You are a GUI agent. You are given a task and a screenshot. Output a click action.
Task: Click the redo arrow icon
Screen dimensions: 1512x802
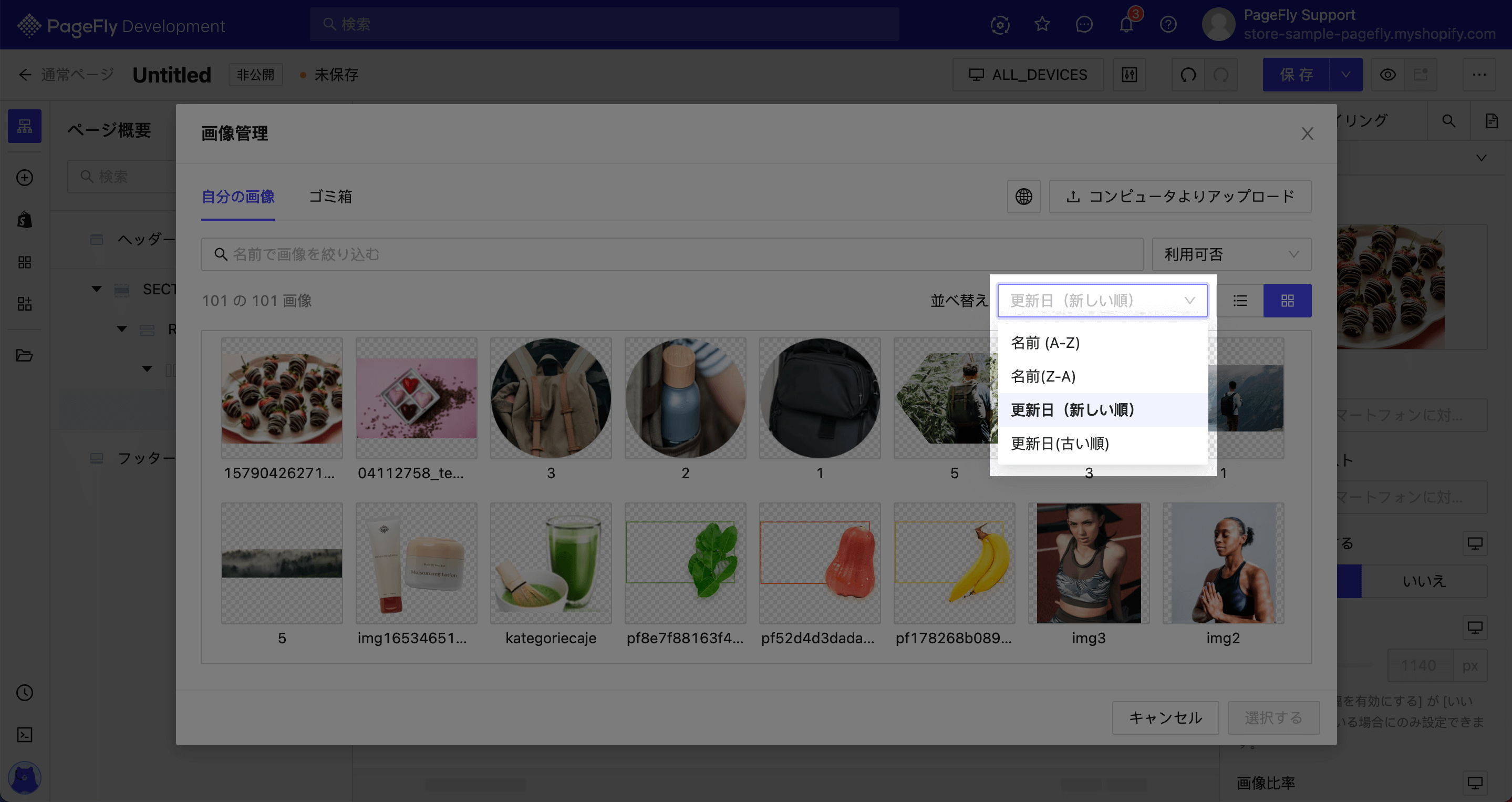(x=1221, y=75)
